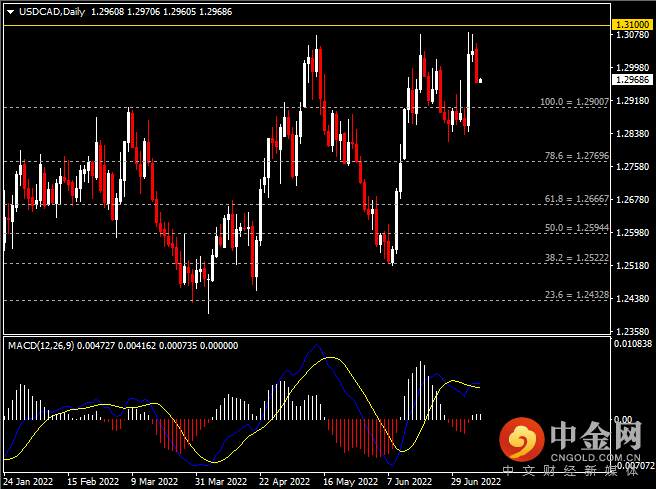The height and width of the screenshot is (489, 656).
Task: Click the date label 15 Feb 2022
Action: [93, 481]
